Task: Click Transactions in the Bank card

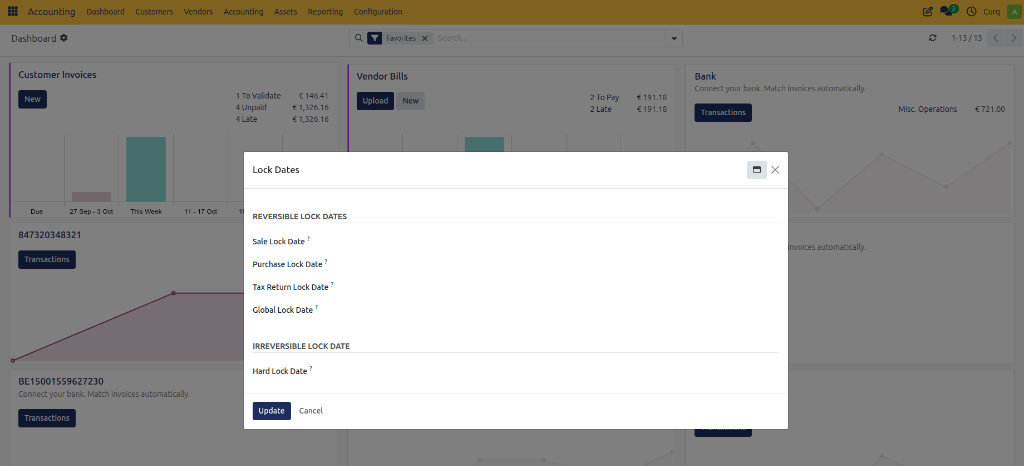Action: 723,112
